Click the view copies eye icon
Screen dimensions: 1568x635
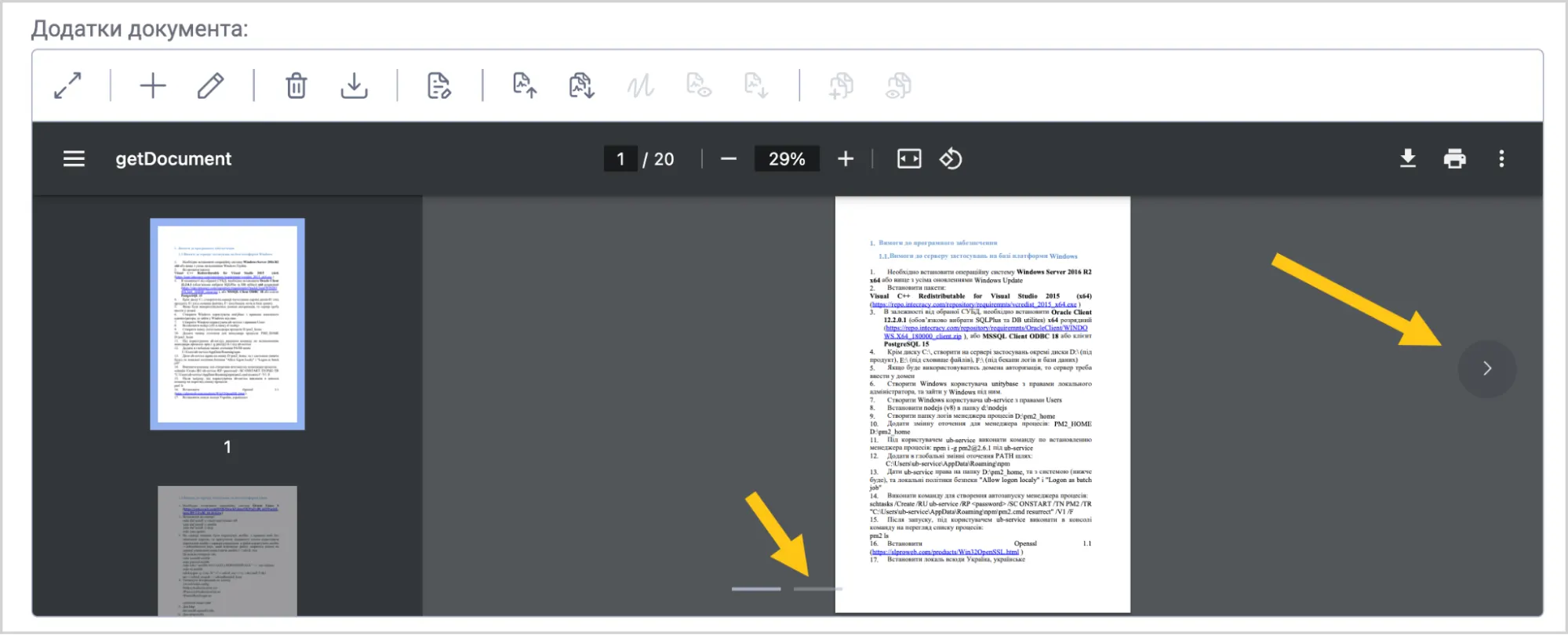899,85
